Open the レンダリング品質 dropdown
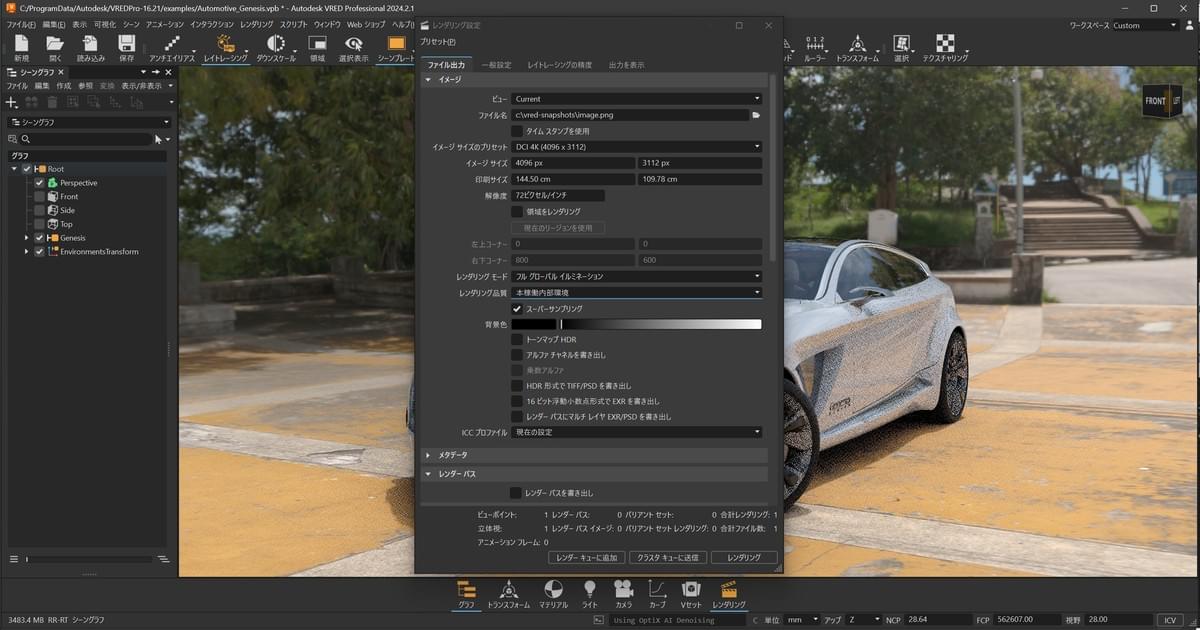The height and width of the screenshot is (630, 1200). coord(637,293)
